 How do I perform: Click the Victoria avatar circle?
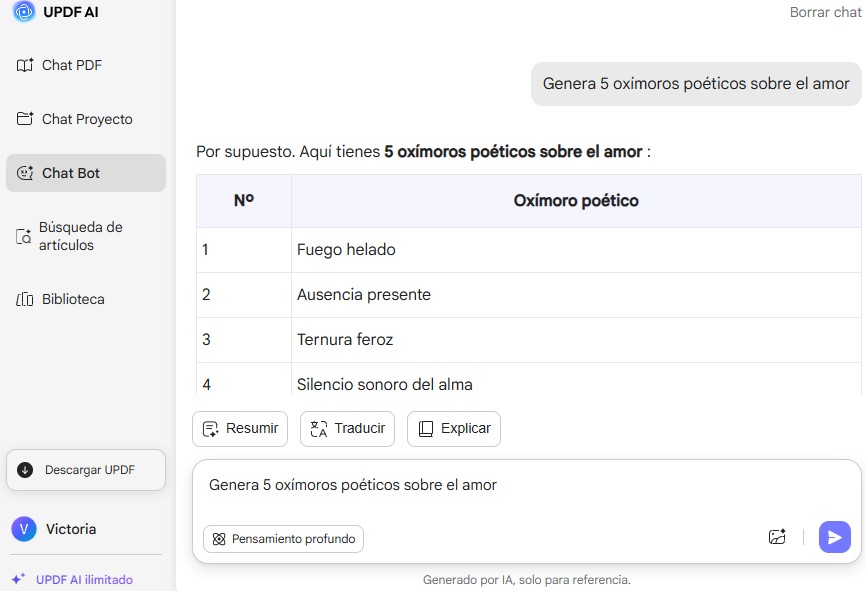(x=24, y=529)
